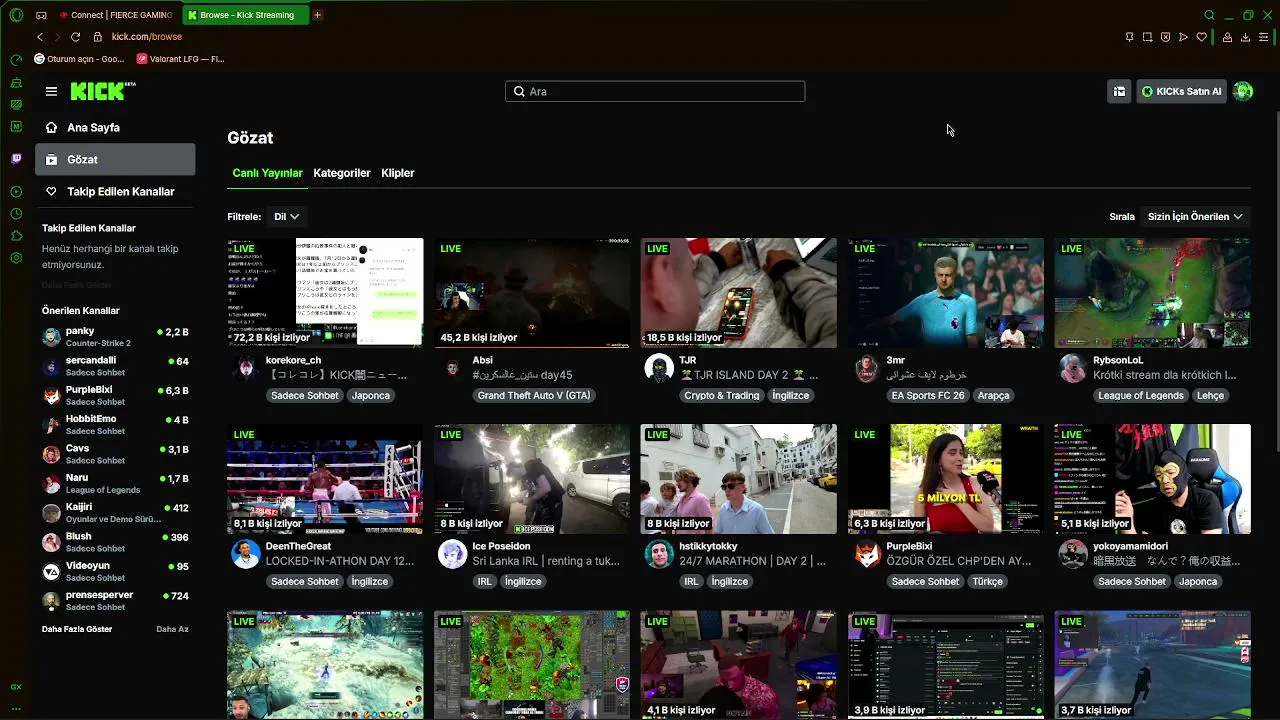Open the Kick gift drops icon button
Viewport: 1280px width, 720px height.
[x=1119, y=91]
